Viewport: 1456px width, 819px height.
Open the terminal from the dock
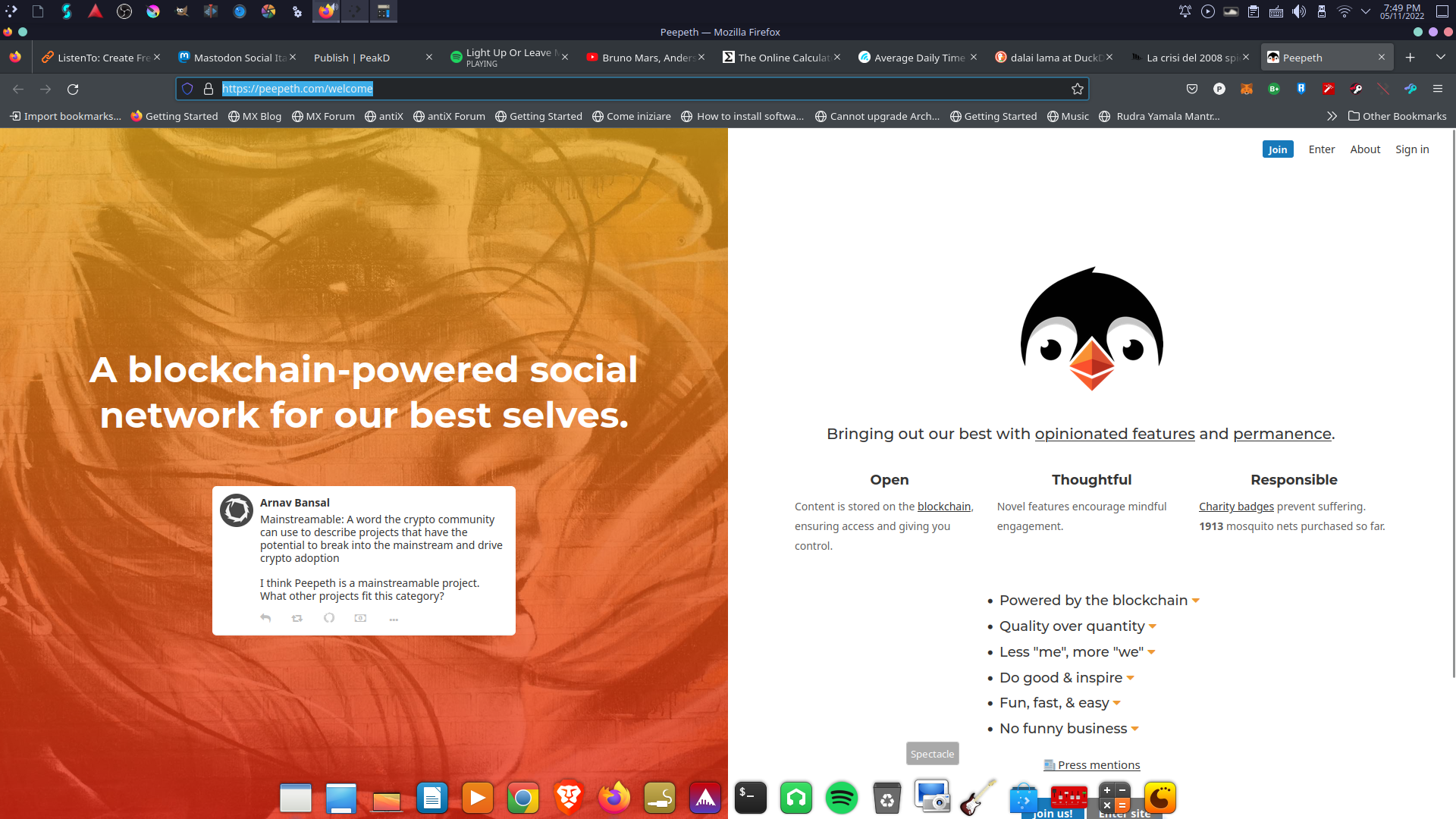[x=751, y=798]
